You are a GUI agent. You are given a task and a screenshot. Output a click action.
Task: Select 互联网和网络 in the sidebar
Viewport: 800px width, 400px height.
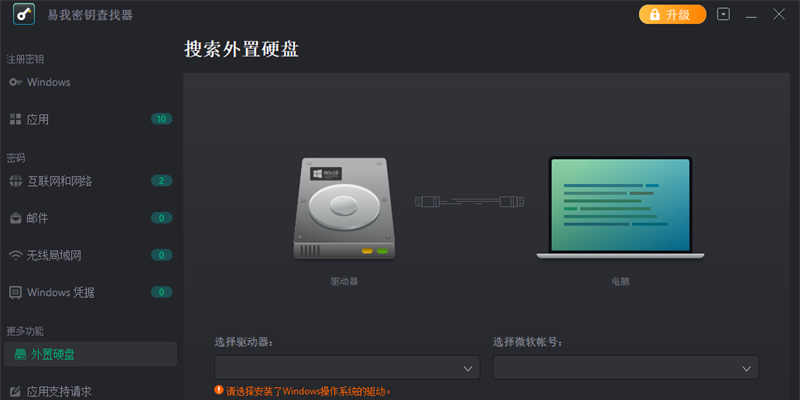point(59,181)
